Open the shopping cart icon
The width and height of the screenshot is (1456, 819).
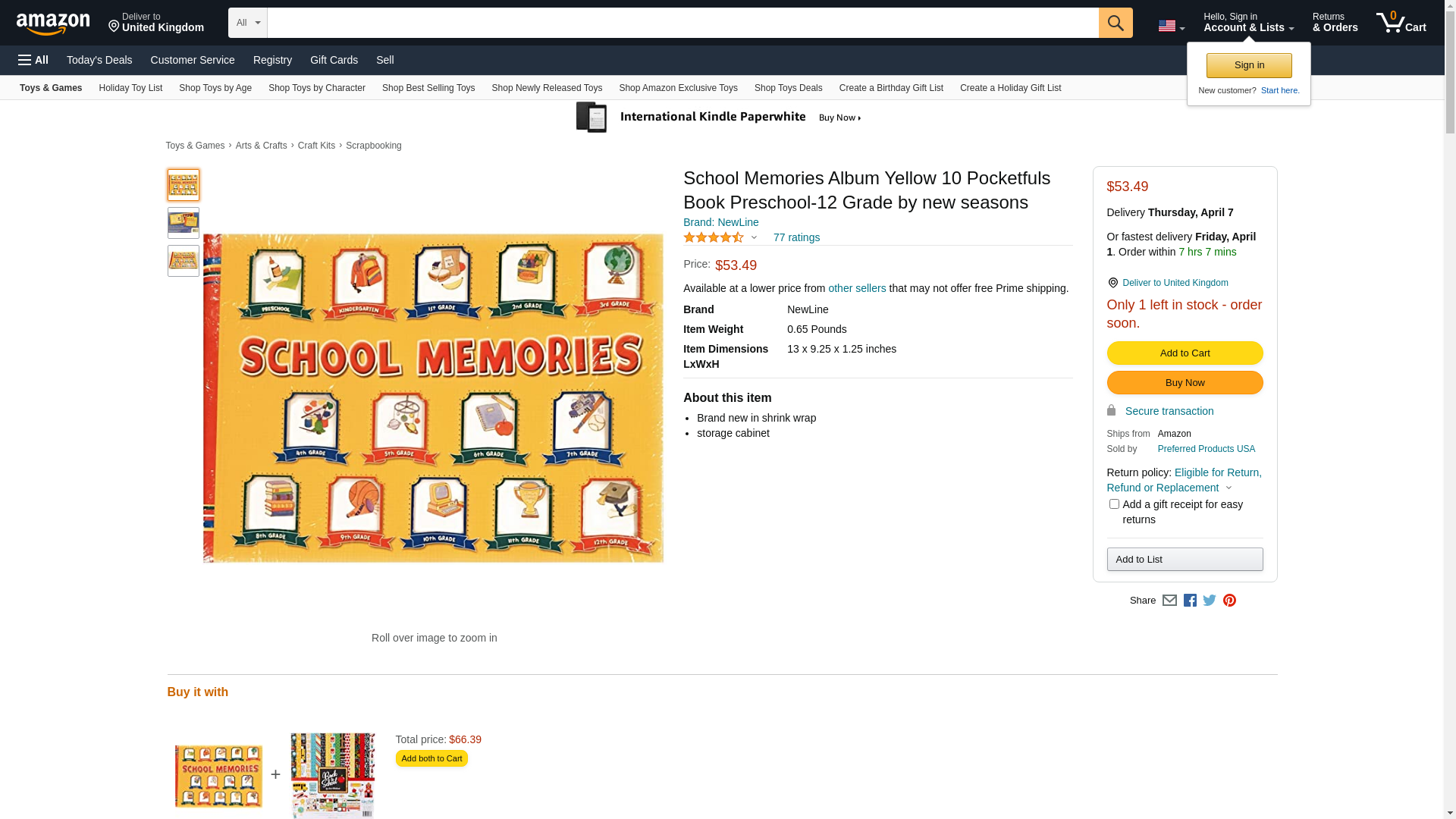1401,23
